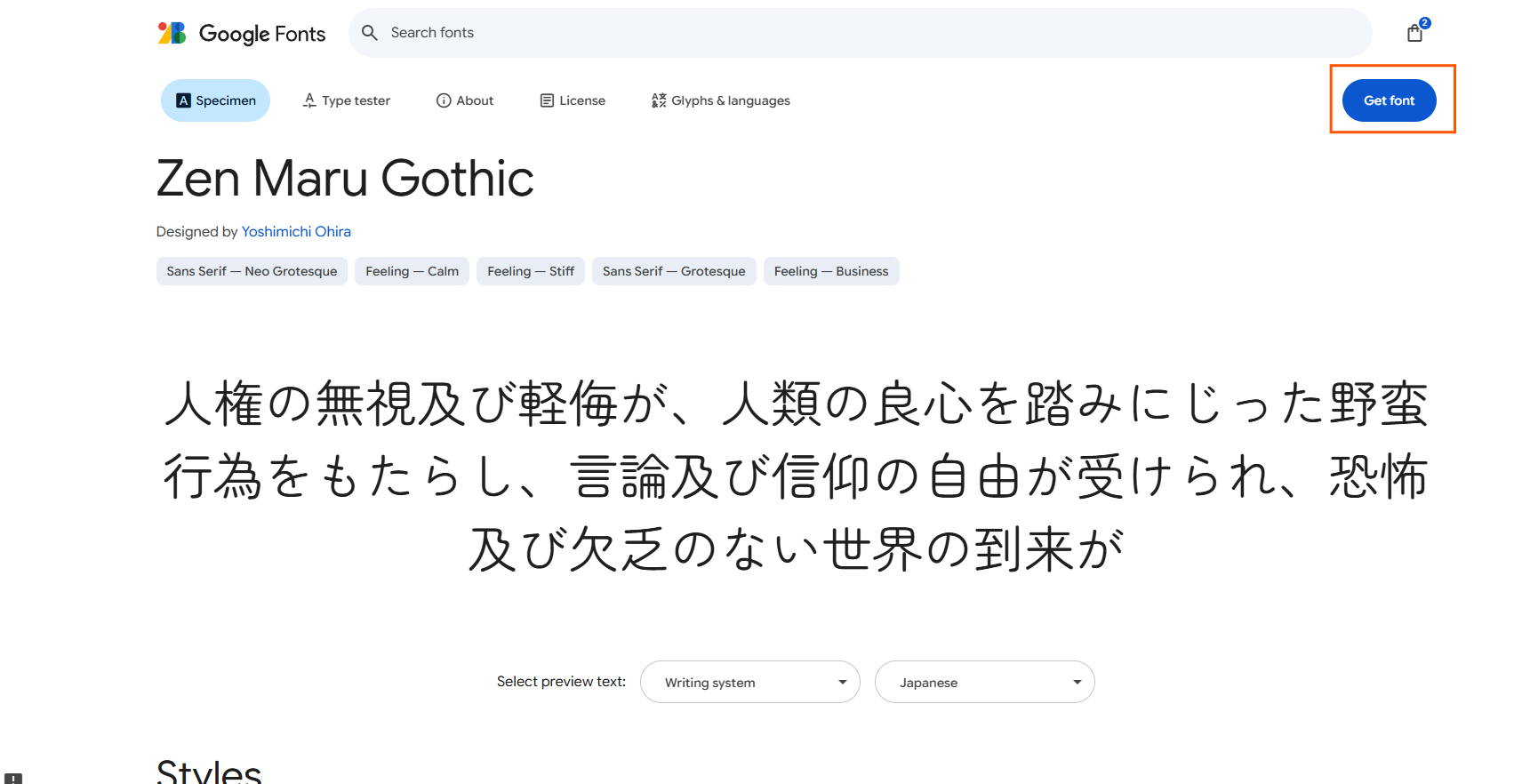This screenshot has width=1514, height=784.
Task: Select the Feeling — Calm tag
Action: pos(412,271)
